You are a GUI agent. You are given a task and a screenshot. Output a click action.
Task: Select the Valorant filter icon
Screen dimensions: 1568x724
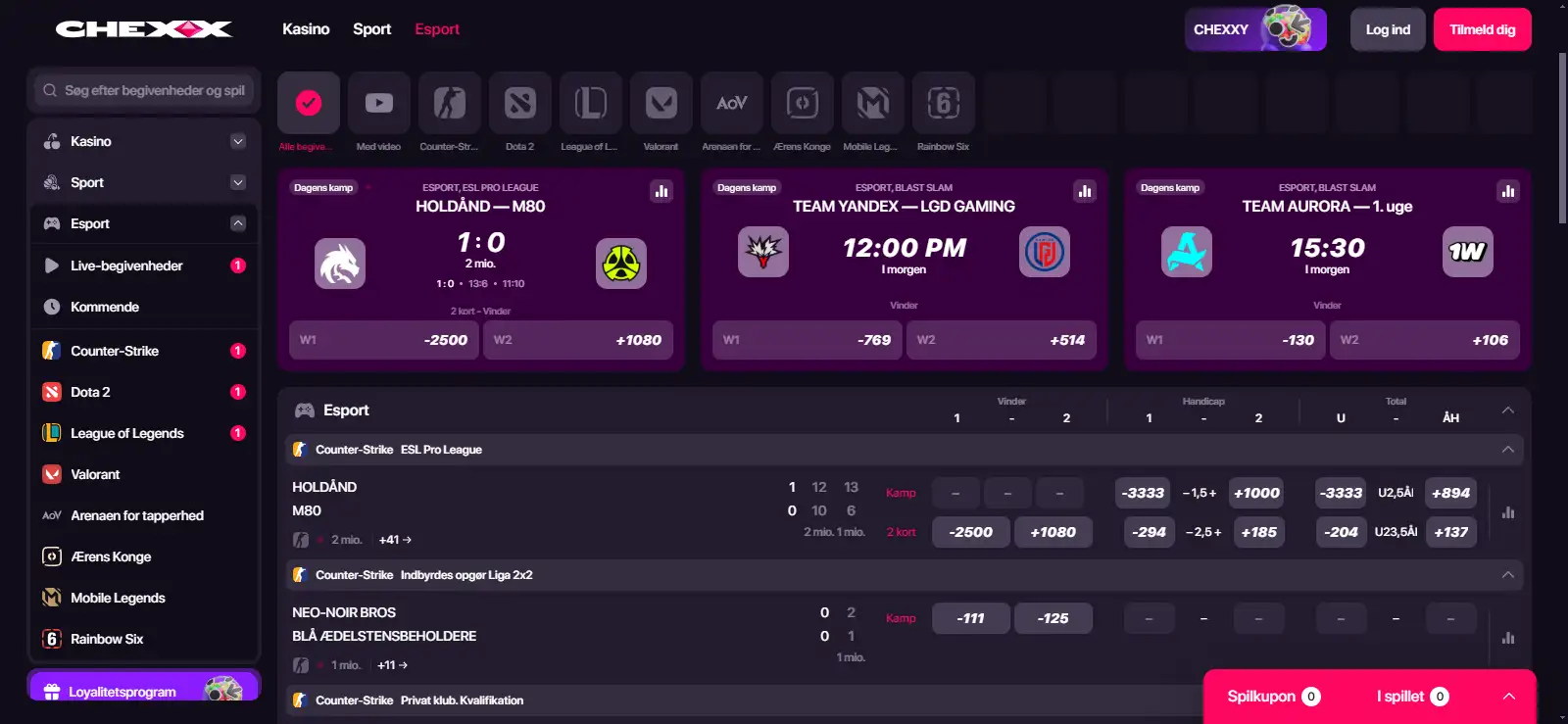point(661,103)
